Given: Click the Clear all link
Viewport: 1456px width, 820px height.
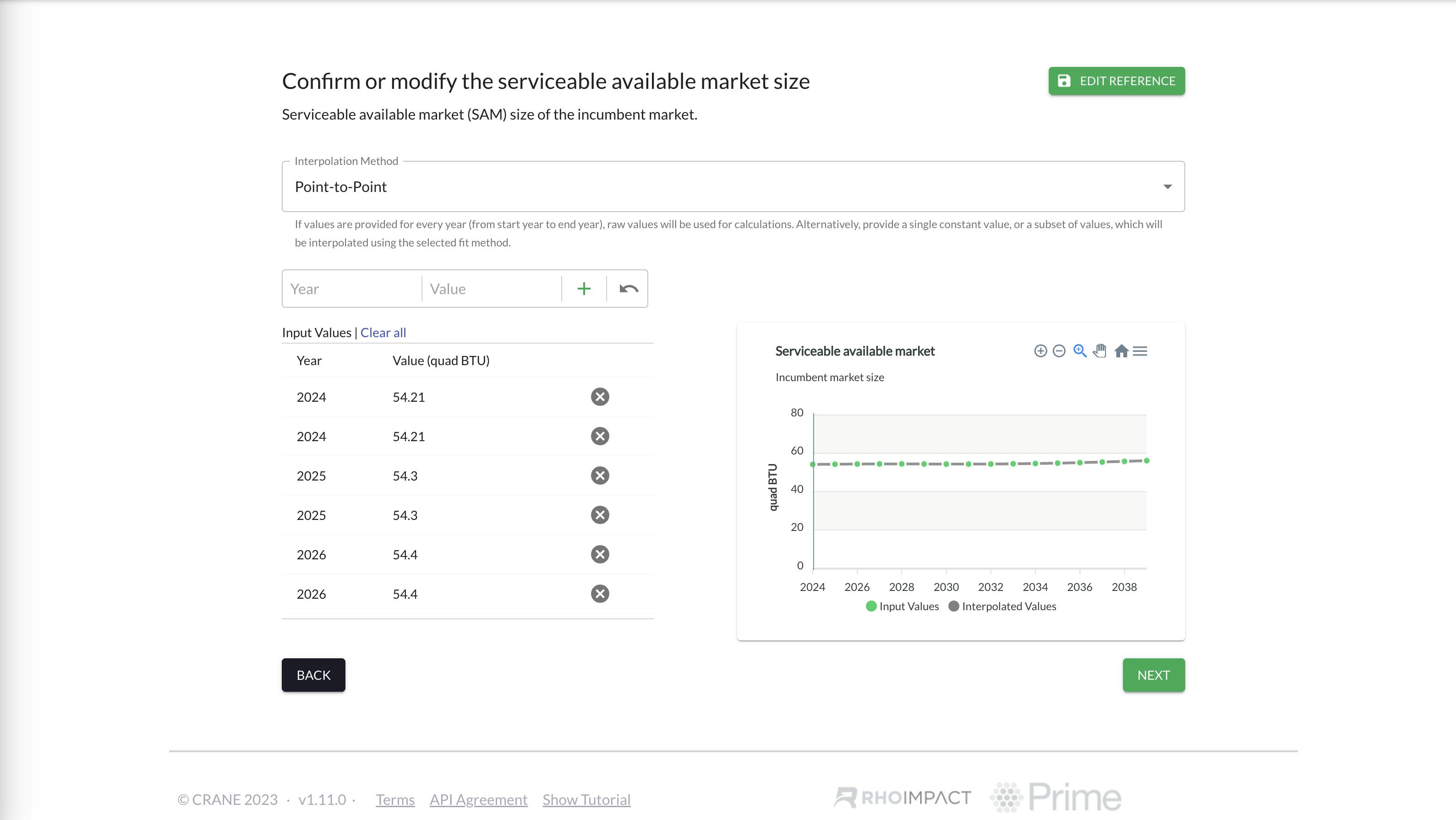Looking at the screenshot, I should [382, 332].
